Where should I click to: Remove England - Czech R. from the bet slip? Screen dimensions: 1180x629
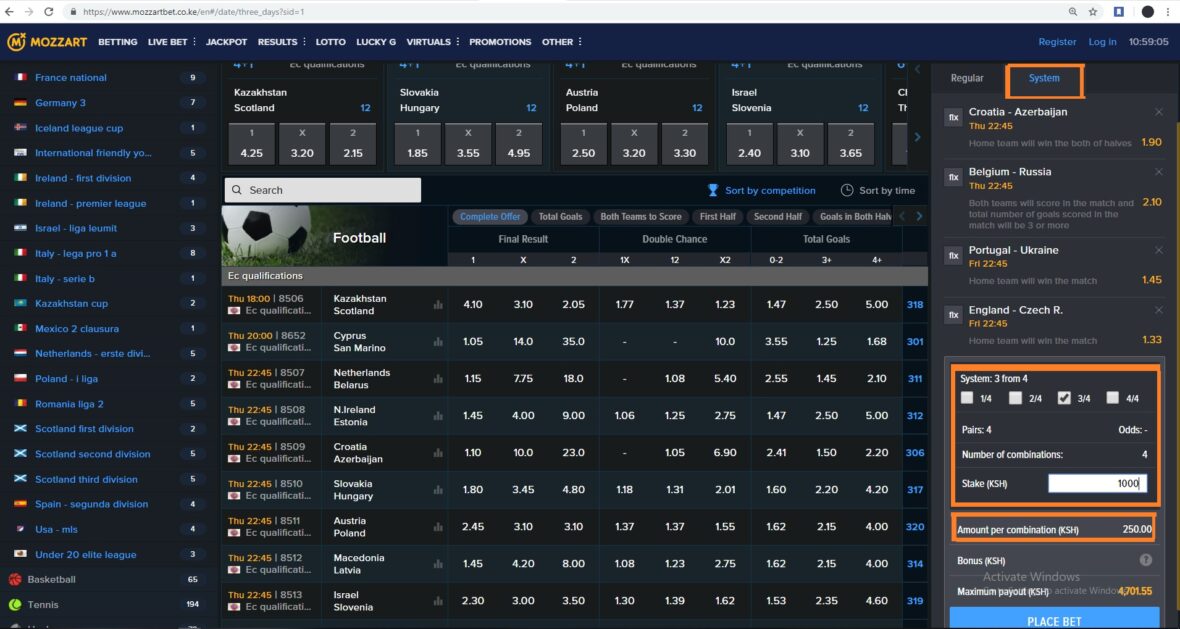pos(1159,310)
